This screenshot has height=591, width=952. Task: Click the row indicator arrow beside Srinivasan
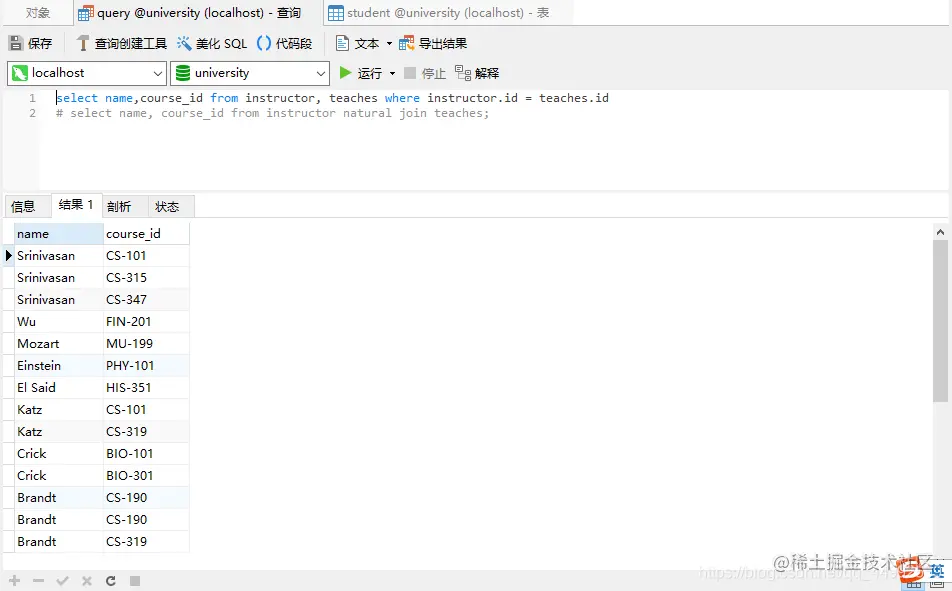8,256
